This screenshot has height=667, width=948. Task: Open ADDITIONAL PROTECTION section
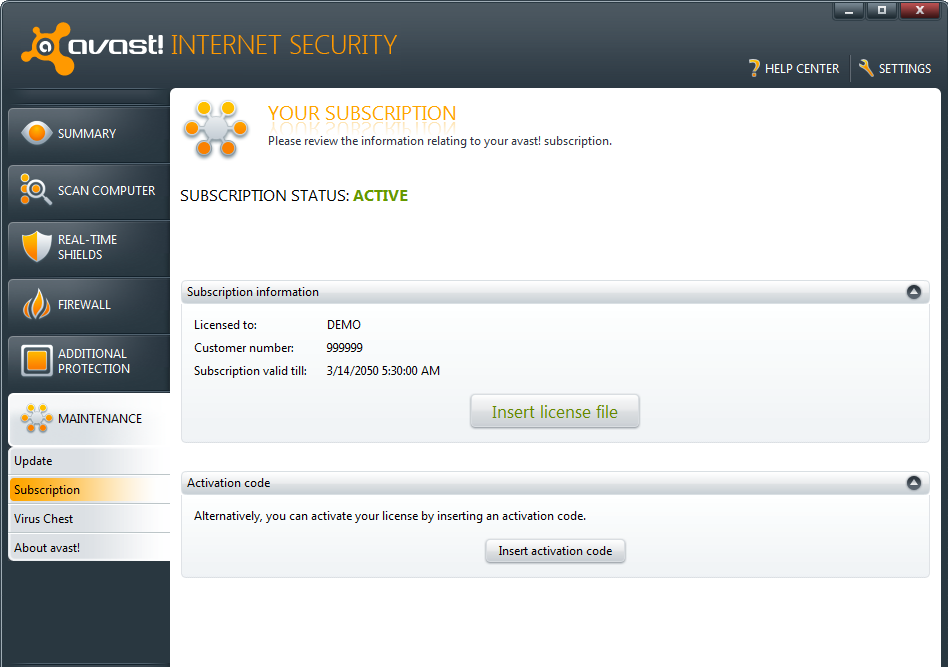pyautogui.click(x=89, y=362)
